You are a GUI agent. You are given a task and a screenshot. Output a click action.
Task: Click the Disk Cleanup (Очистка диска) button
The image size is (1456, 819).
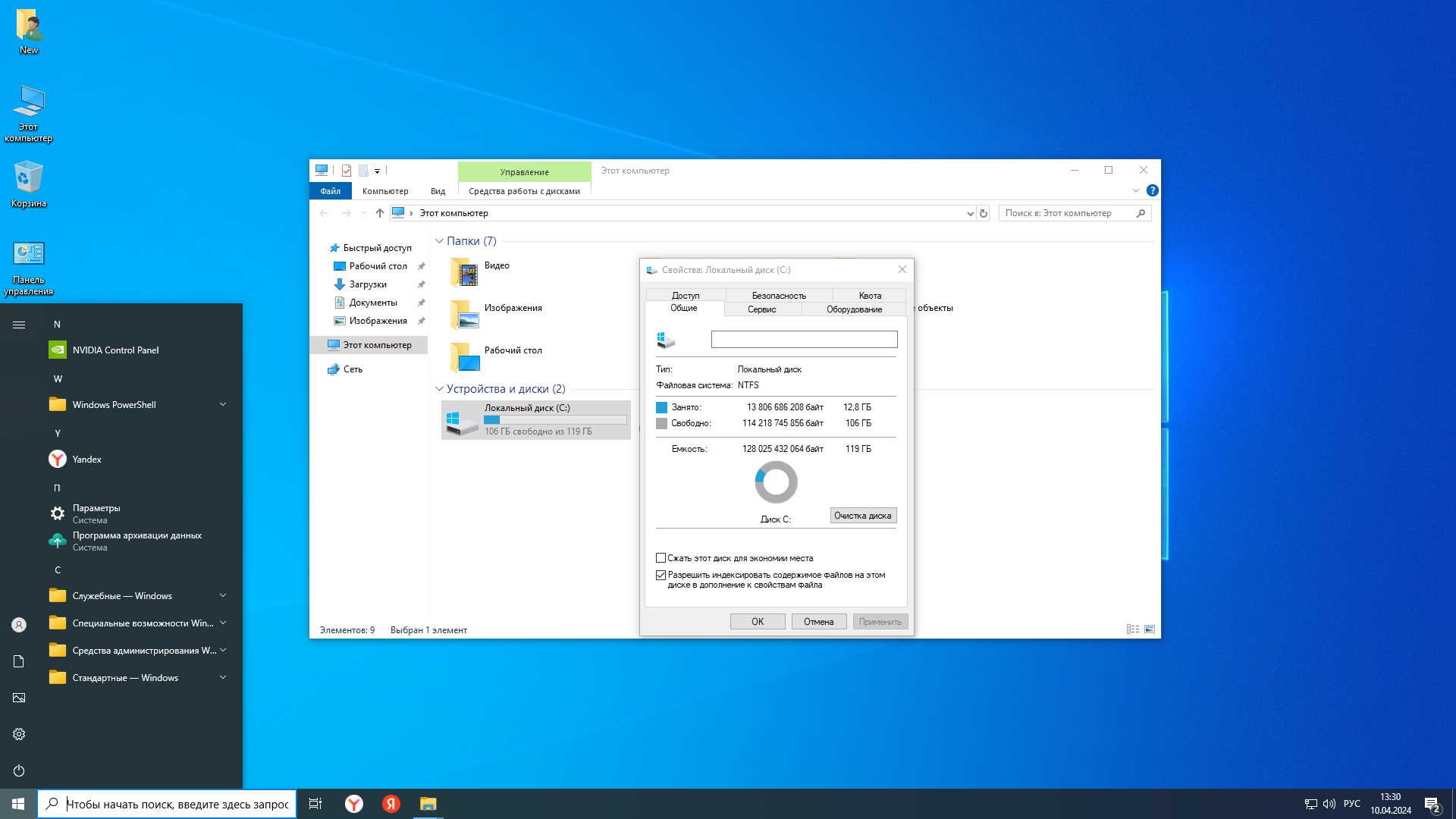[863, 516]
